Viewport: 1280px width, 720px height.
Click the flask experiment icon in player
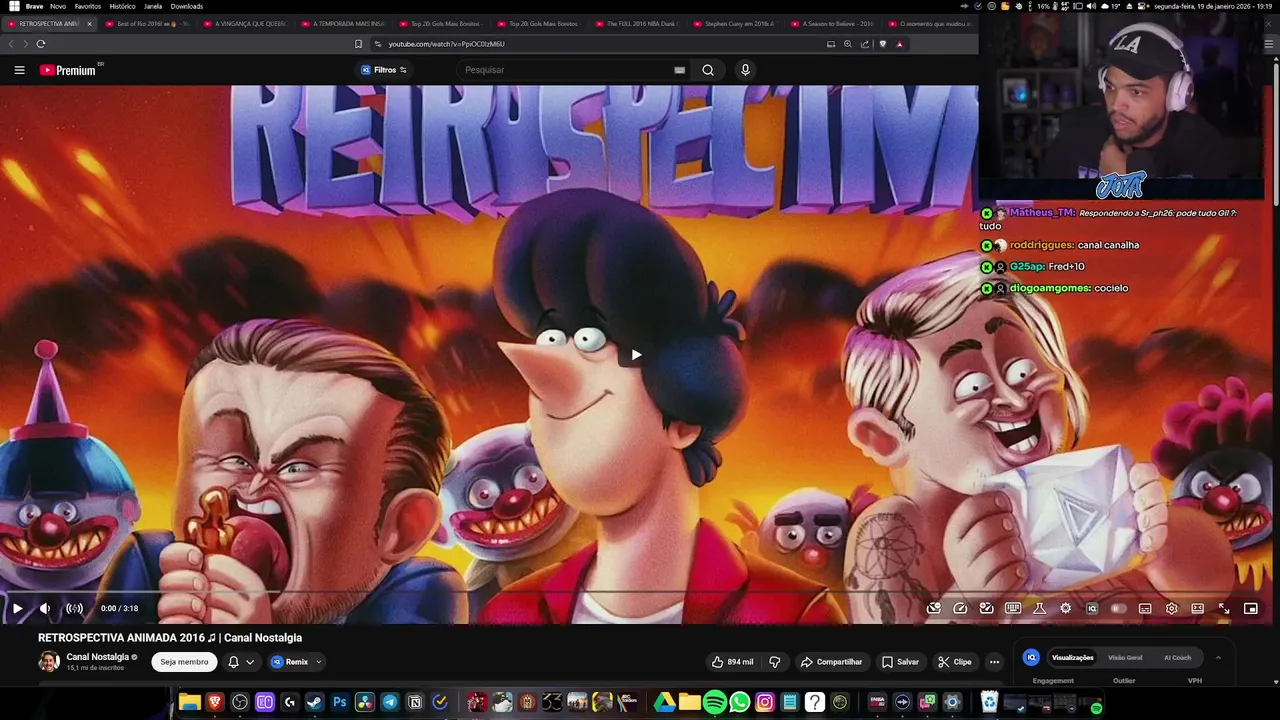[x=1039, y=608]
